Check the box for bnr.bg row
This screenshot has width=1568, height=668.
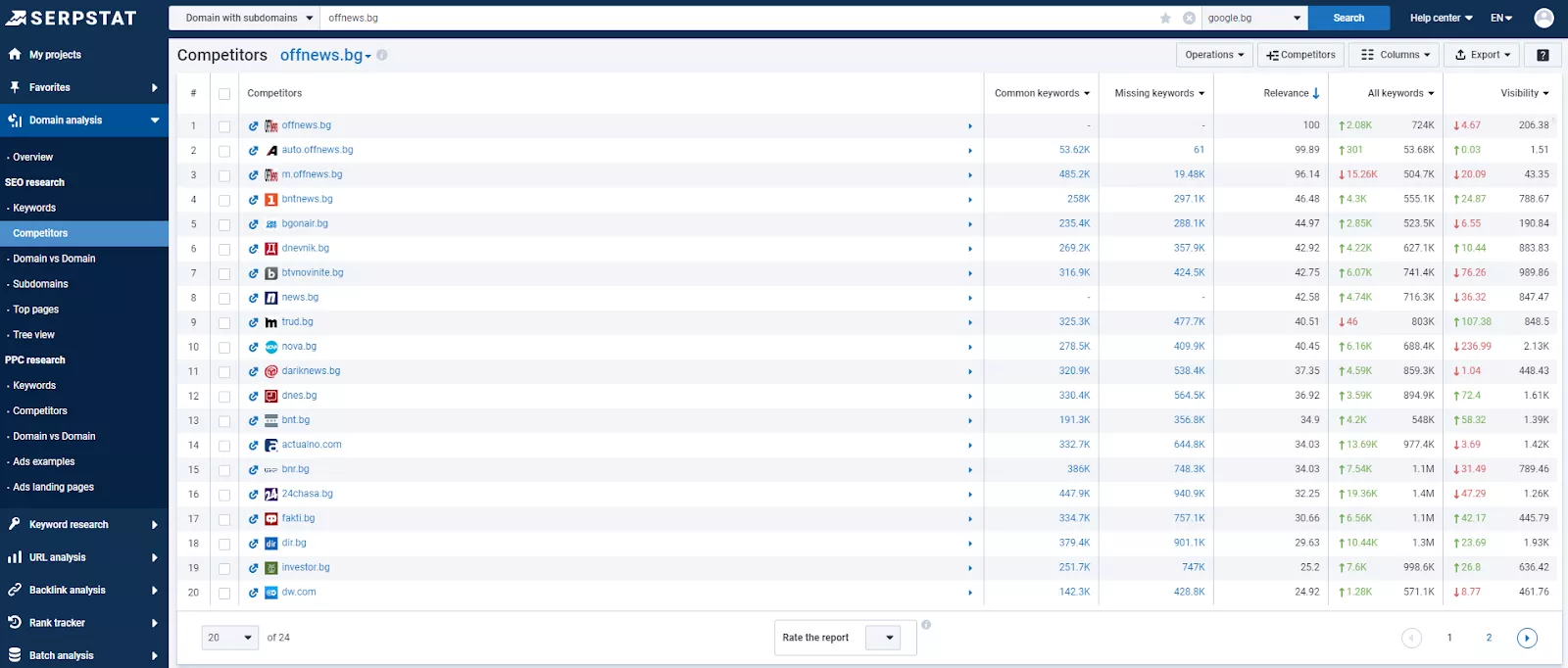coord(224,470)
